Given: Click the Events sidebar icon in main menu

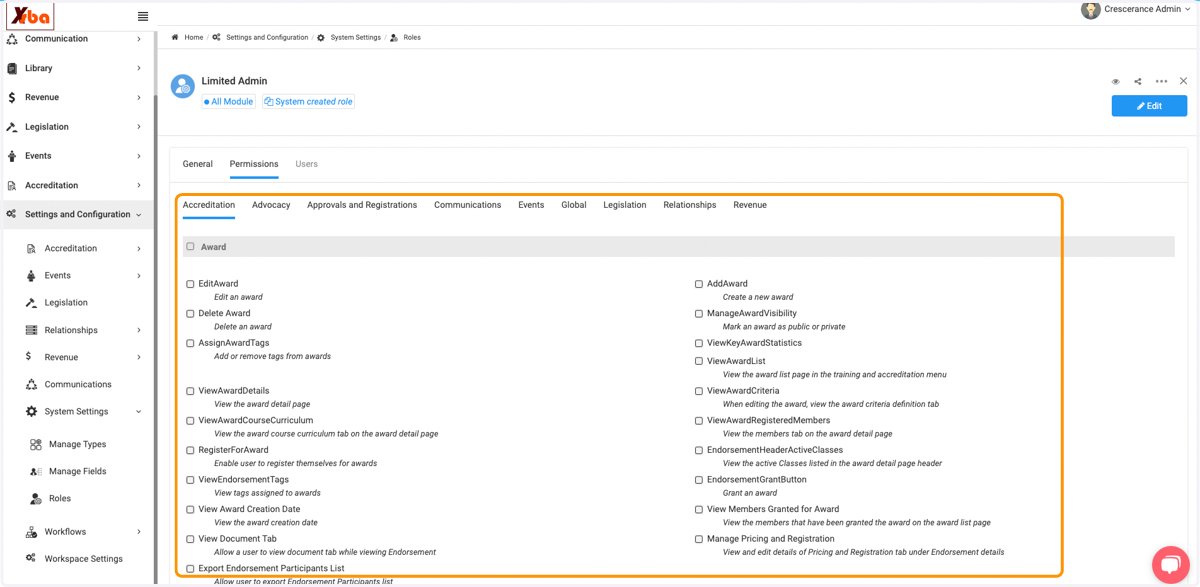Looking at the screenshot, I should 12,156.
